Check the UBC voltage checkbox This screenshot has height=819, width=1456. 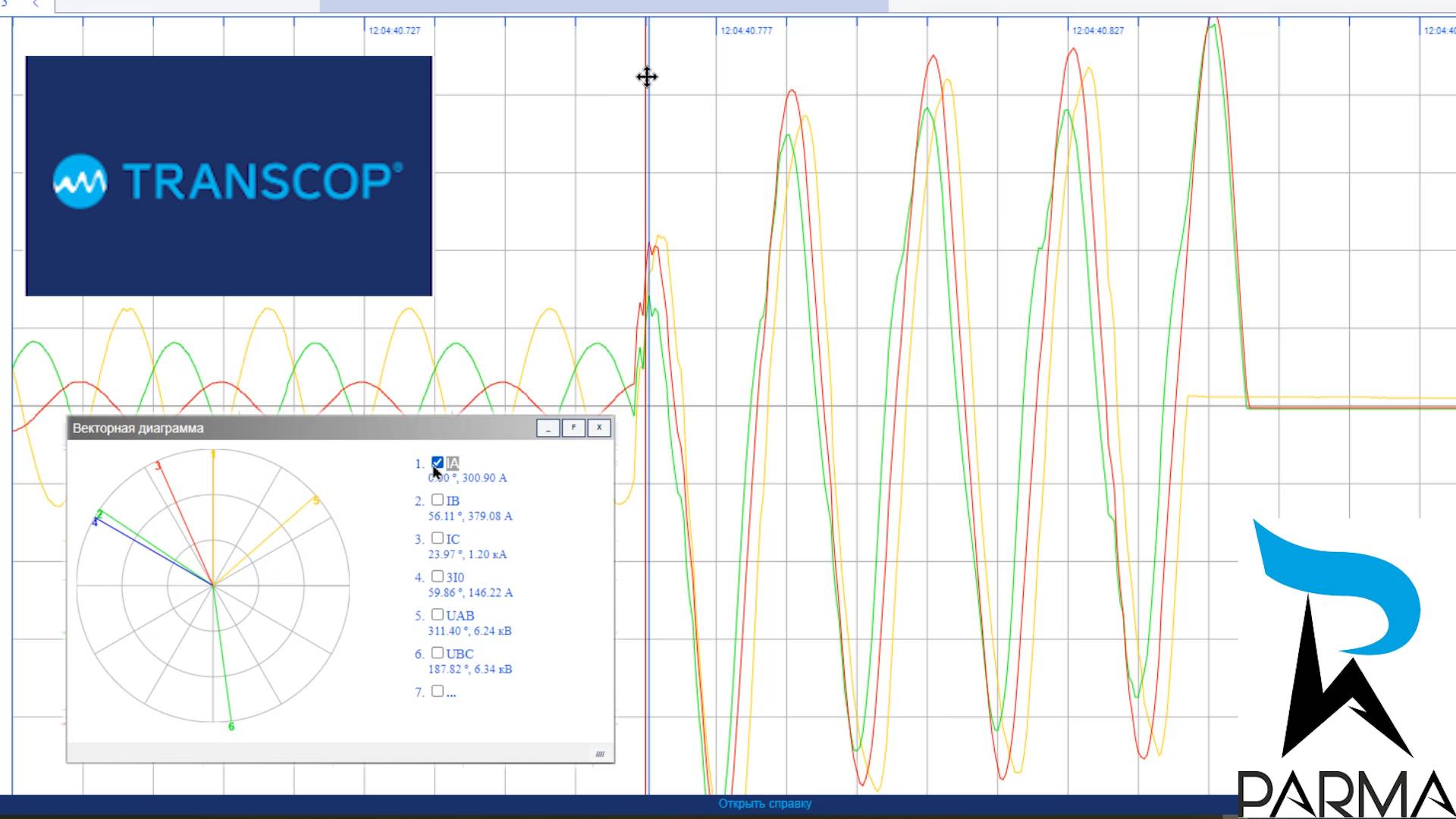438,652
